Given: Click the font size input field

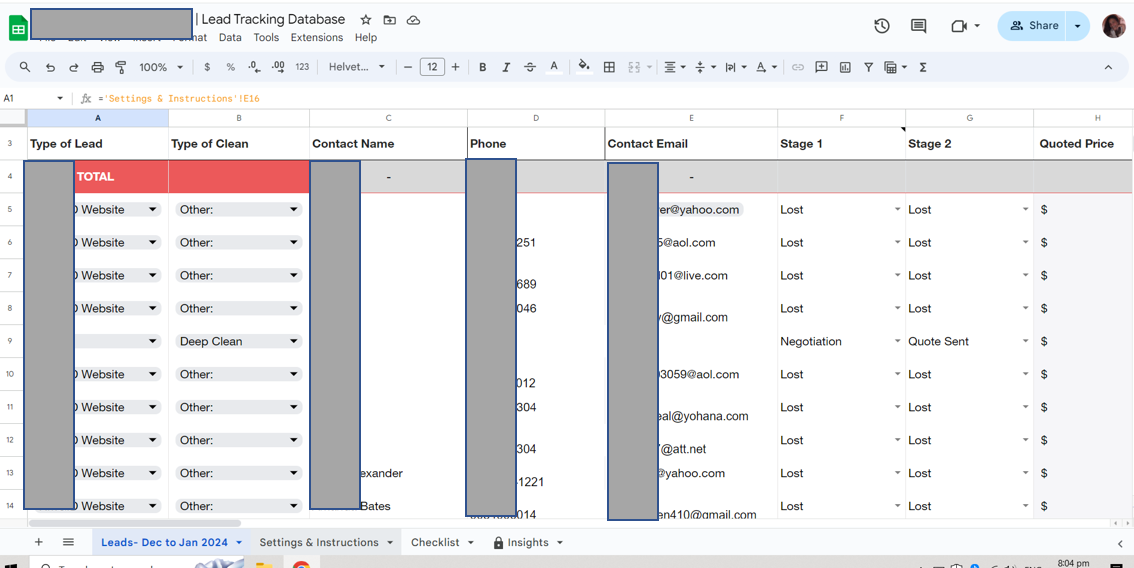Looking at the screenshot, I should click(x=432, y=67).
